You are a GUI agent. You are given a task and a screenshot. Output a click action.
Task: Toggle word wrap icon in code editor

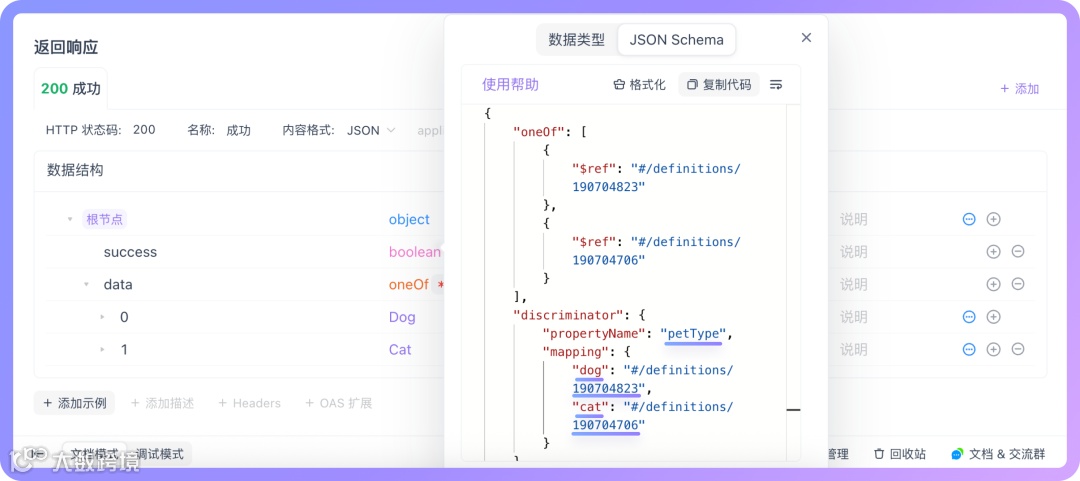coord(776,85)
